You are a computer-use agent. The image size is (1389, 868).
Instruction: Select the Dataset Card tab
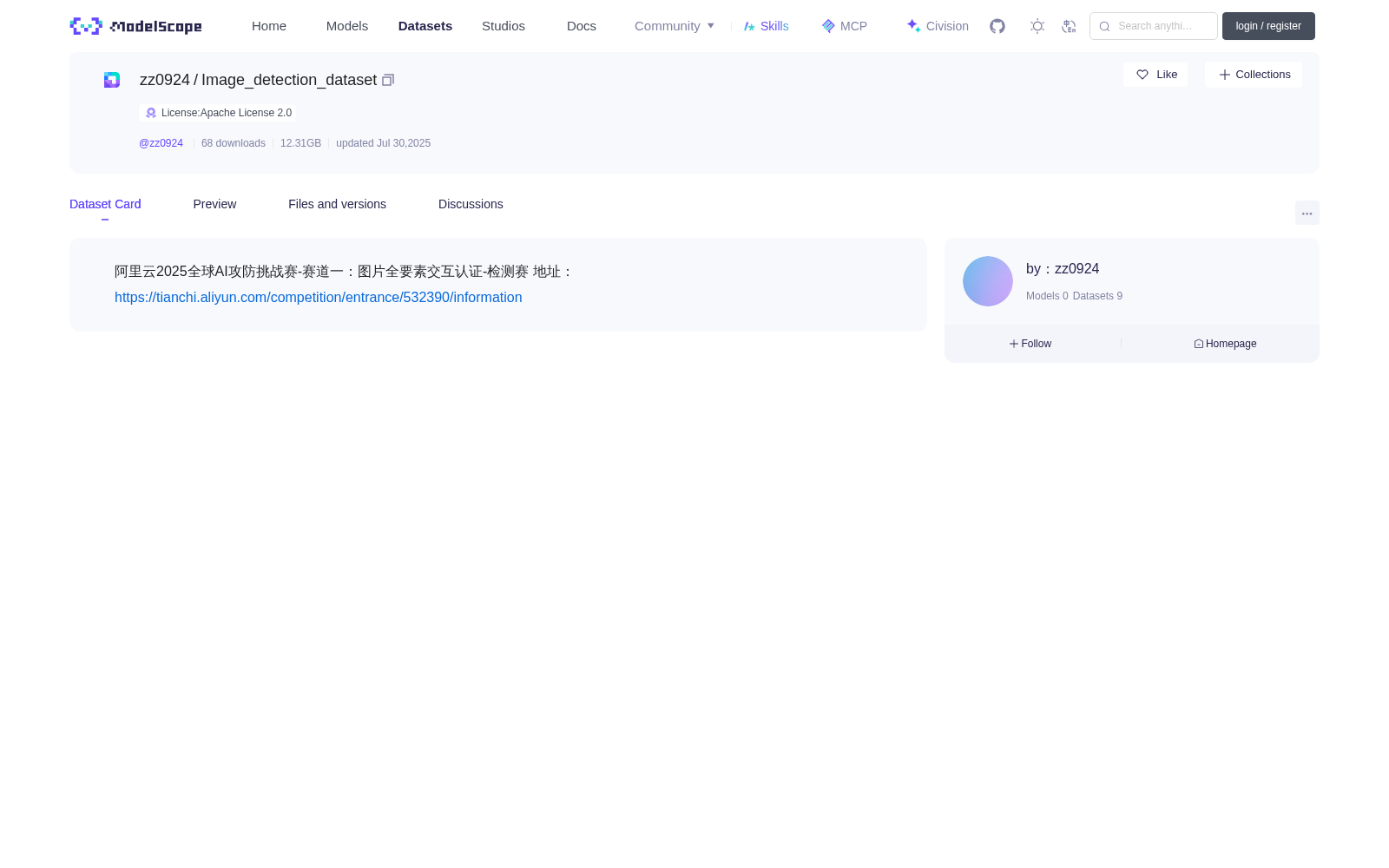tap(105, 204)
